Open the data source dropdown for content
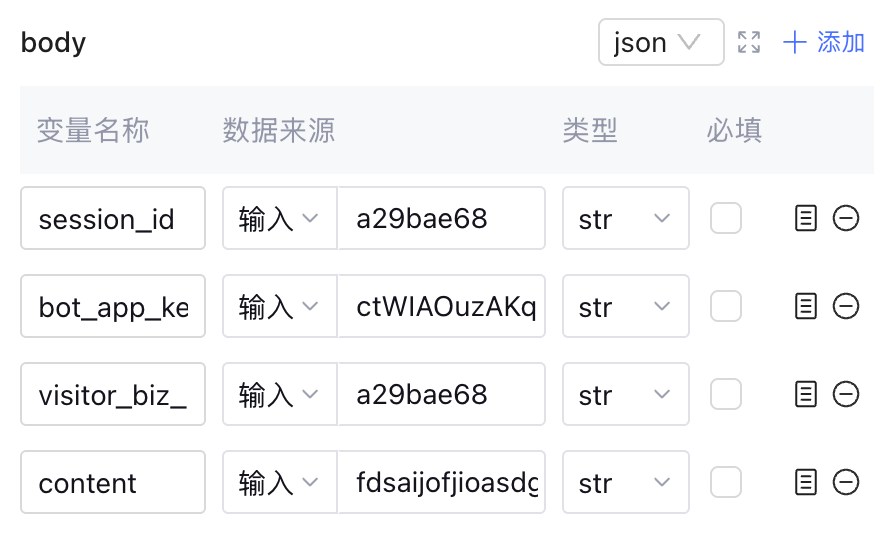Image resolution: width=882 pixels, height=536 pixels. 279,482
